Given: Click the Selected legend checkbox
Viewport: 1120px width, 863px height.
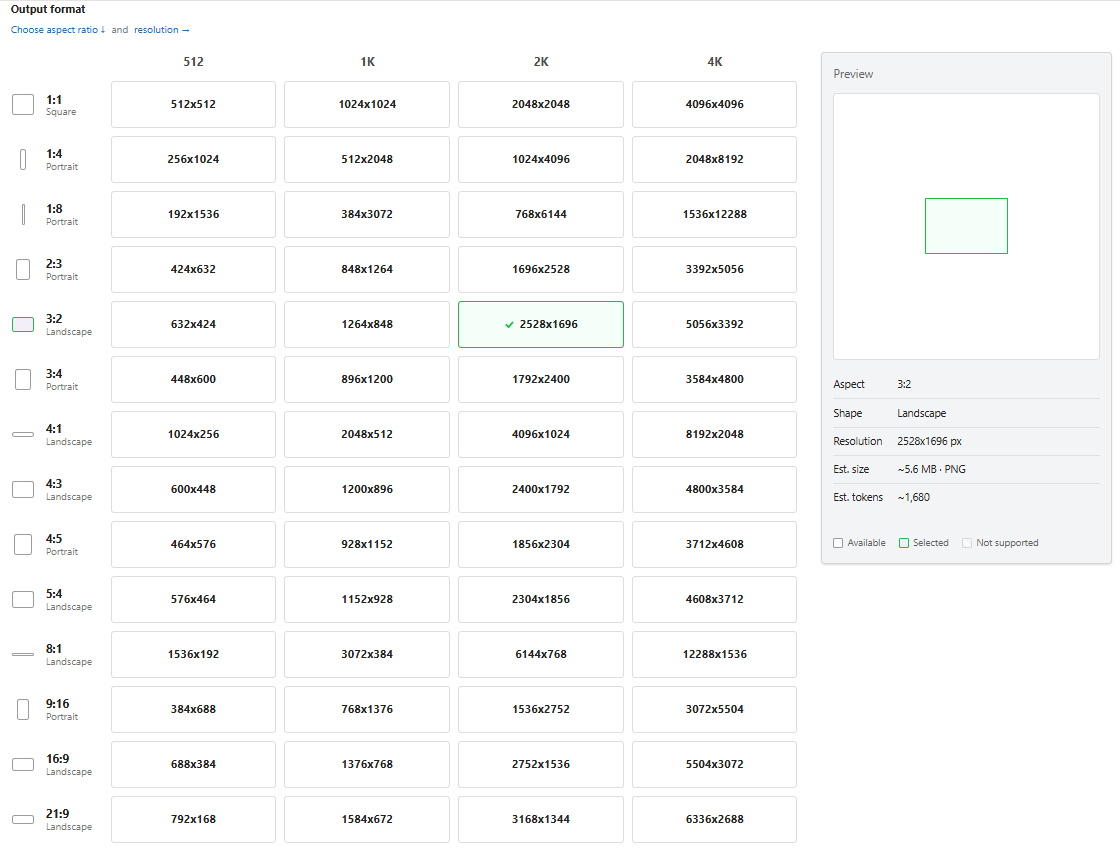Looking at the screenshot, I should [904, 543].
